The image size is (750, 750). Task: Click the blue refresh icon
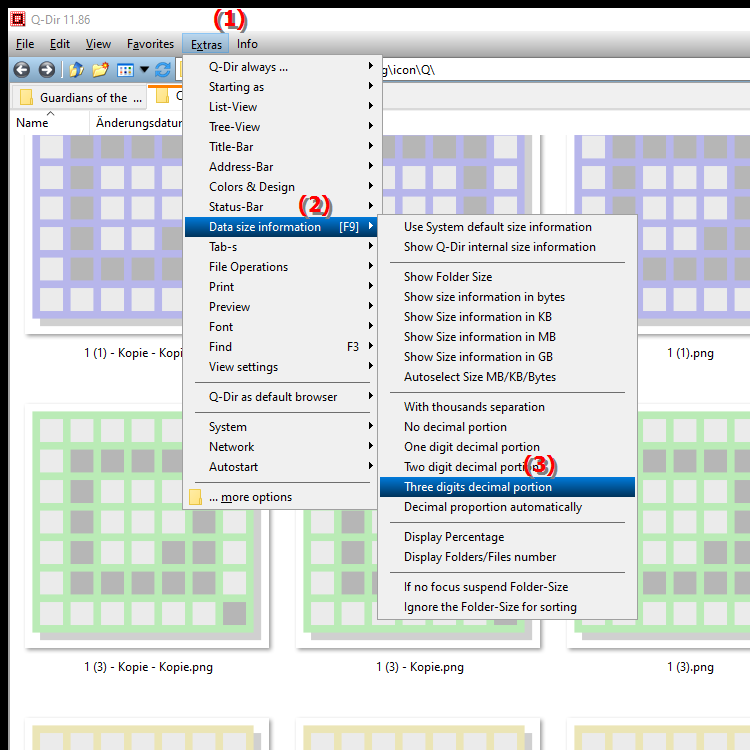point(163,70)
